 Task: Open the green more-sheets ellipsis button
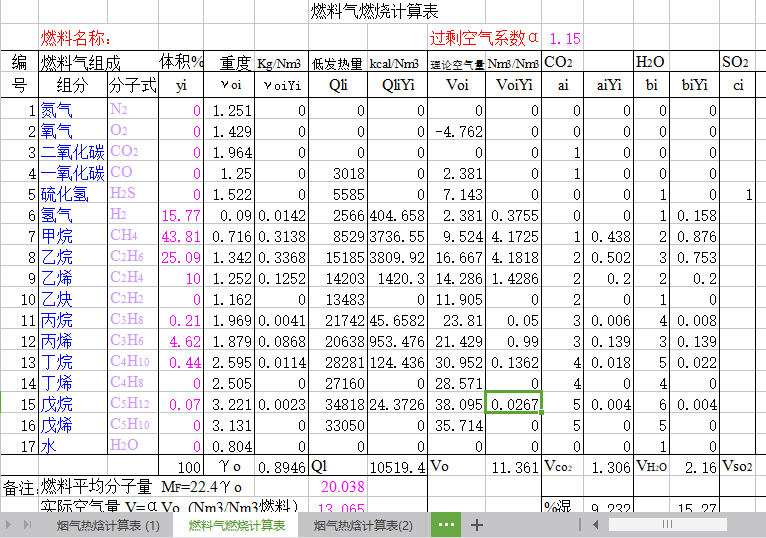click(x=447, y=525)
